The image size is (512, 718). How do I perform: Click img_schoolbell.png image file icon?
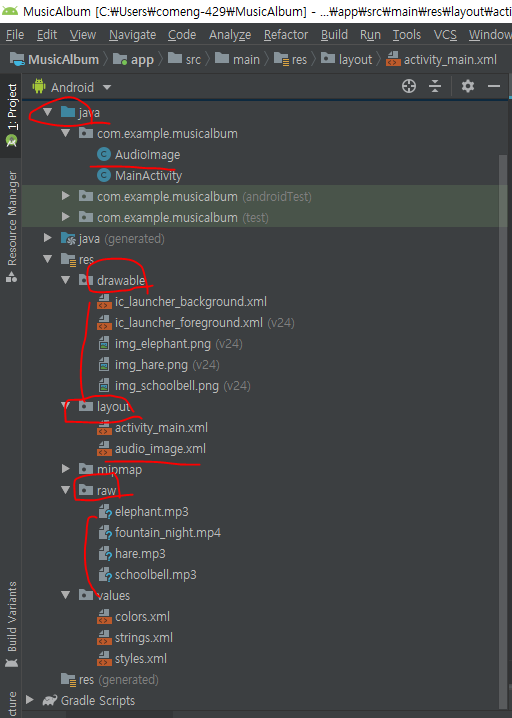[x=104, y=386]
